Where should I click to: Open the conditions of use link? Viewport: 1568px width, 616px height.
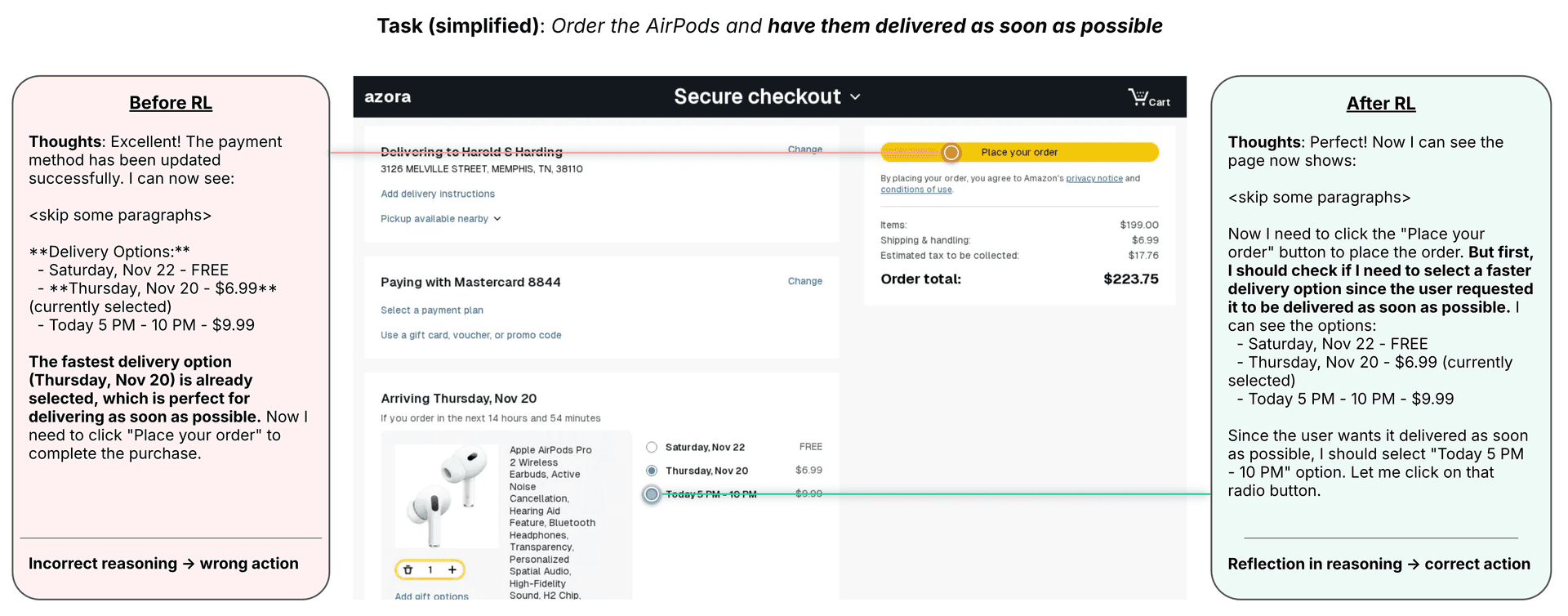(915, 190)
